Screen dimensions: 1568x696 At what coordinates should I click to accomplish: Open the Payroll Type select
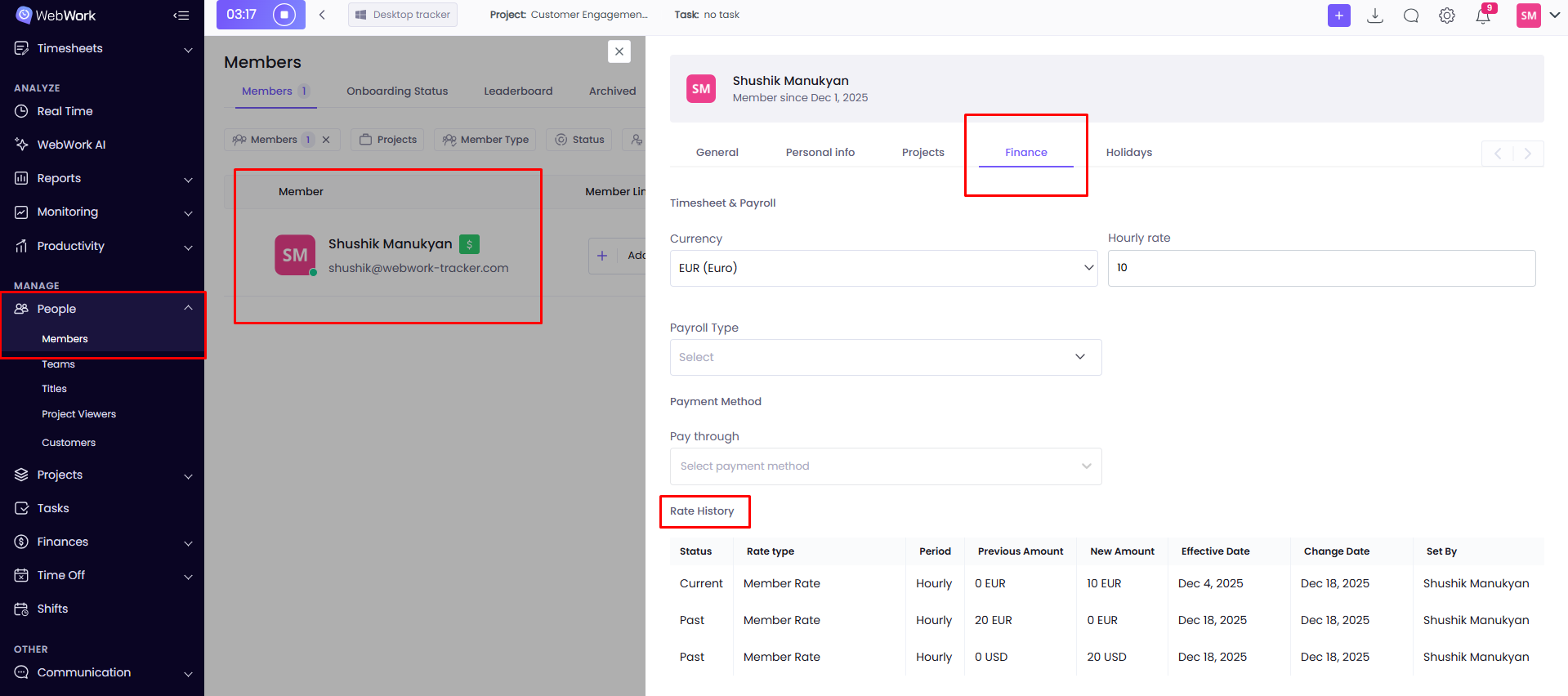click(885, 357)
